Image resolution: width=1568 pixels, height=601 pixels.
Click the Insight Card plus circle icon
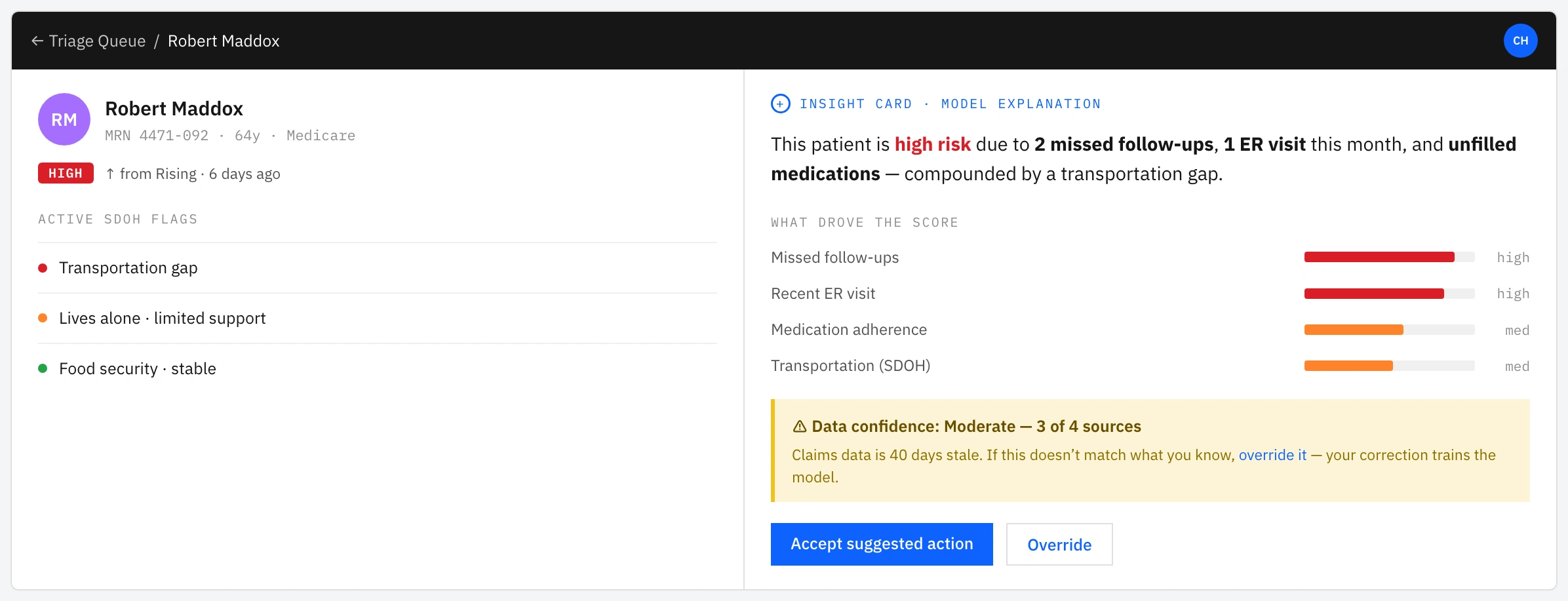(780, 104)
